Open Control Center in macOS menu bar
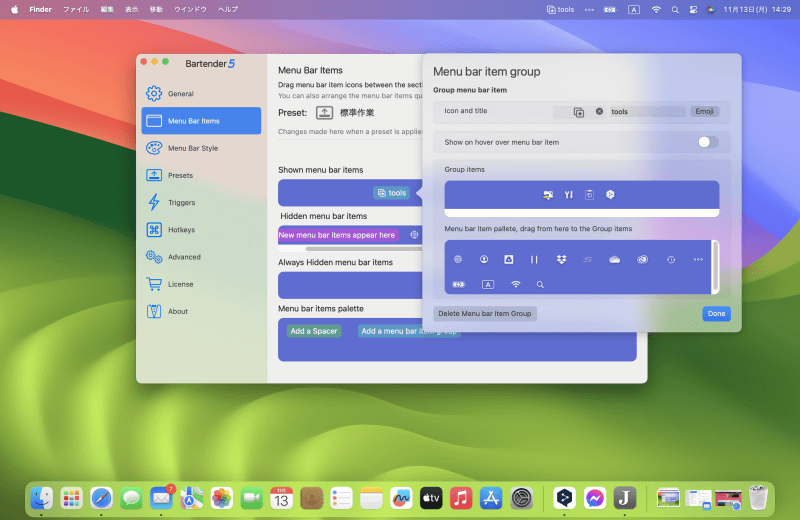 693,10
